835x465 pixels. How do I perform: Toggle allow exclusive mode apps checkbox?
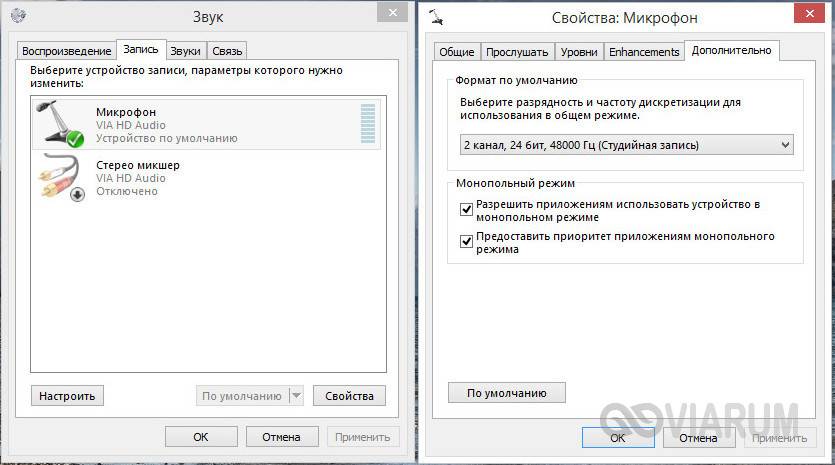pos(466,209)
